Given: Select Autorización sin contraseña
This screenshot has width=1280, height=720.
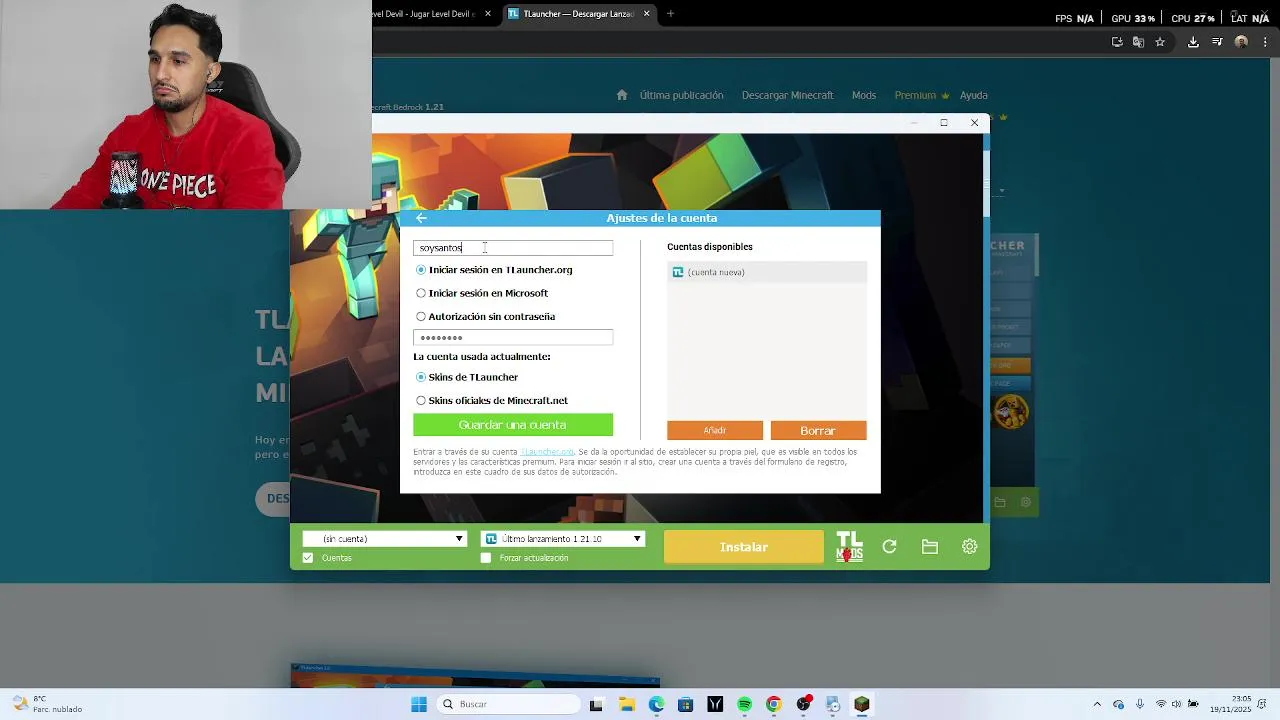Looking at the screenshot, I should point(421,316).
